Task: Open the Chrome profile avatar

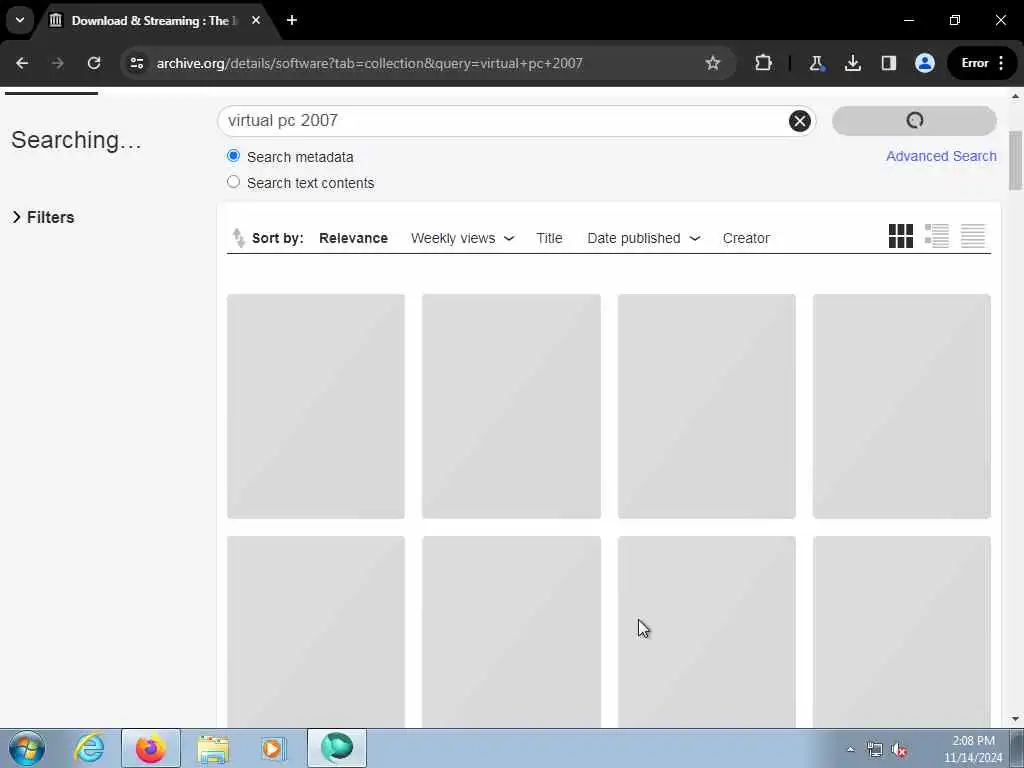Action: click(925, 63)
